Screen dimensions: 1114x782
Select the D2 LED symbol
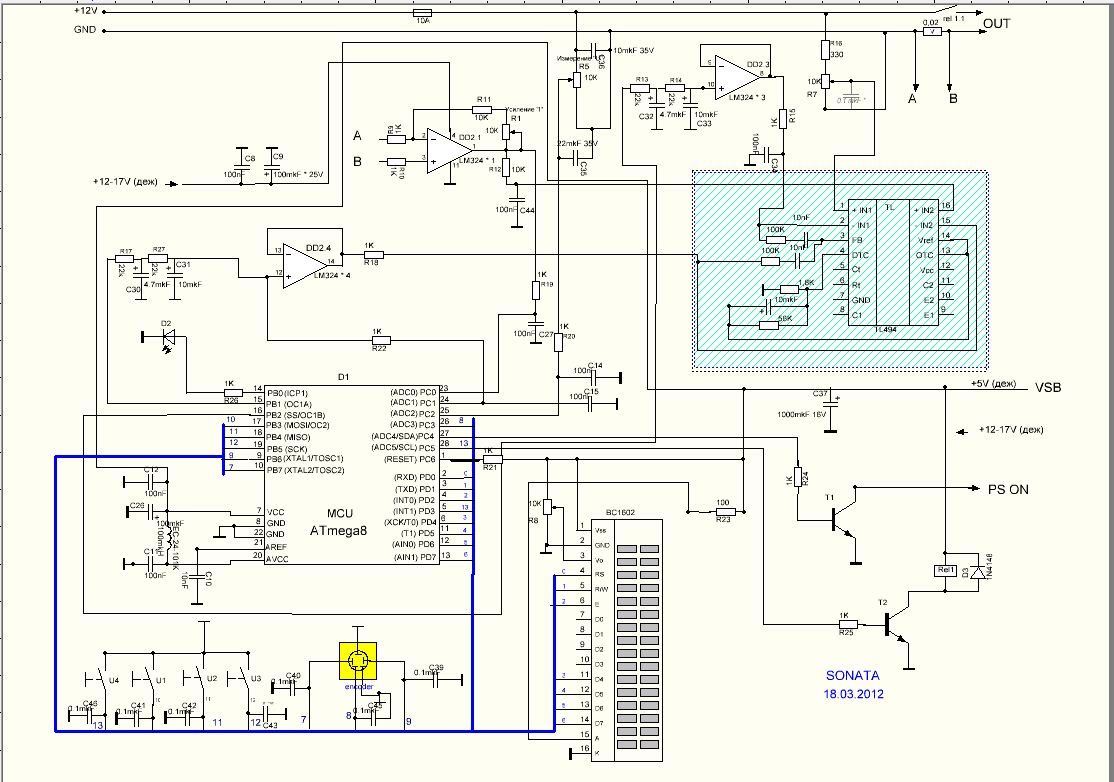(x=168, y=336)
